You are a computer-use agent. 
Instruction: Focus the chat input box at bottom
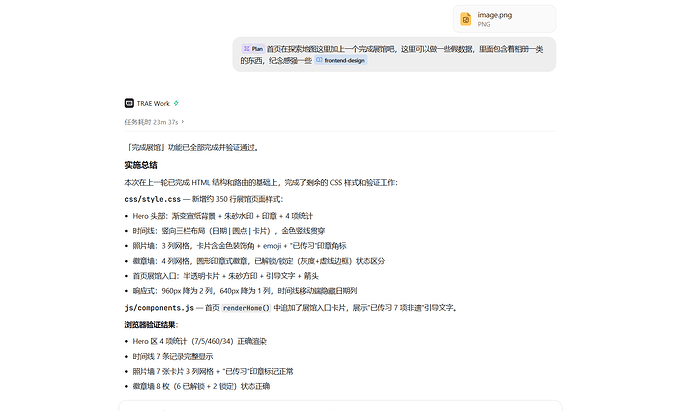340,406
